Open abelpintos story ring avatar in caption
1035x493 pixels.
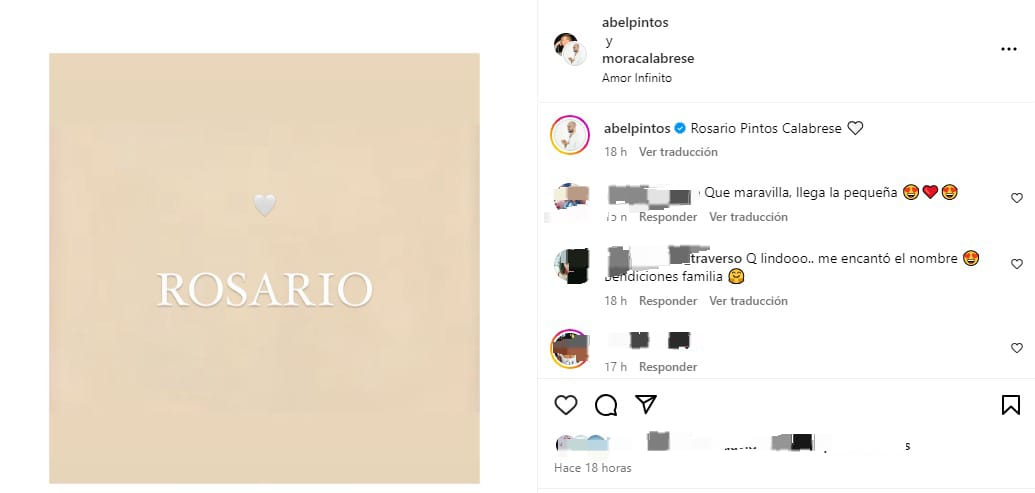coord(570,135)
